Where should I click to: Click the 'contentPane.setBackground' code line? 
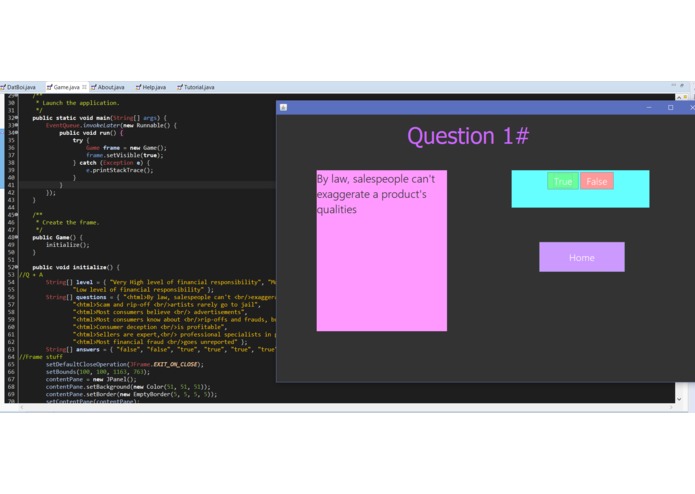pyautogui.click(x=128, y=387)
